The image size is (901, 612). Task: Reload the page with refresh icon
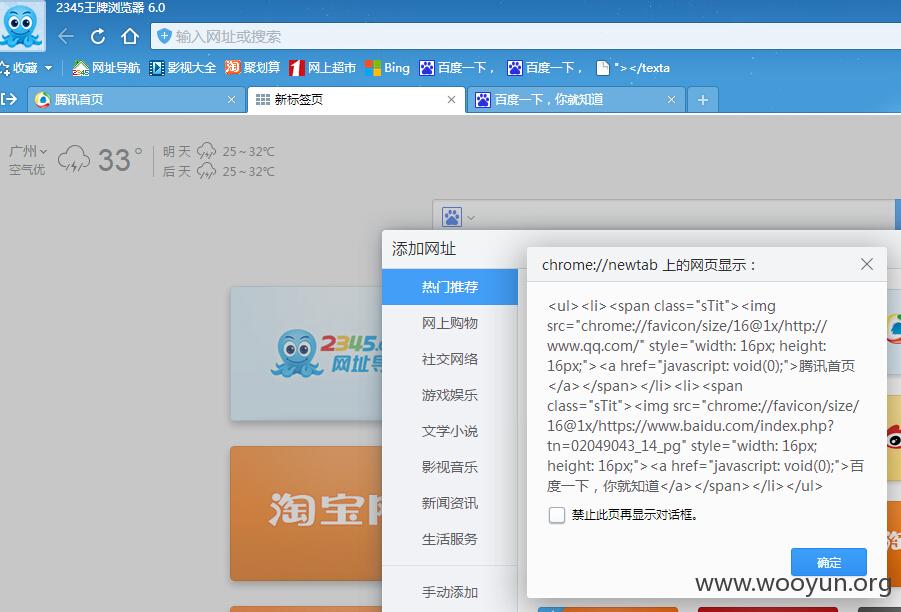click(x=98, y=36)
